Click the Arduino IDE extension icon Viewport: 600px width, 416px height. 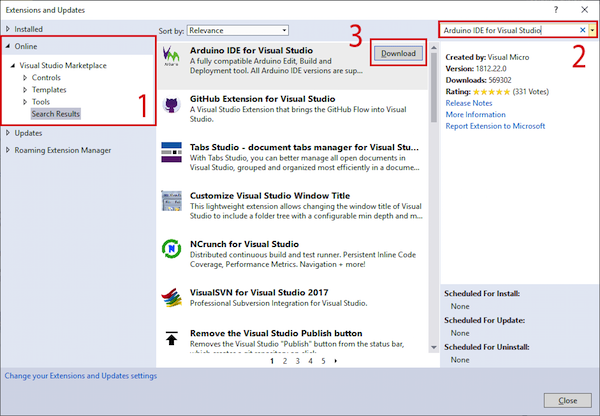171,56
